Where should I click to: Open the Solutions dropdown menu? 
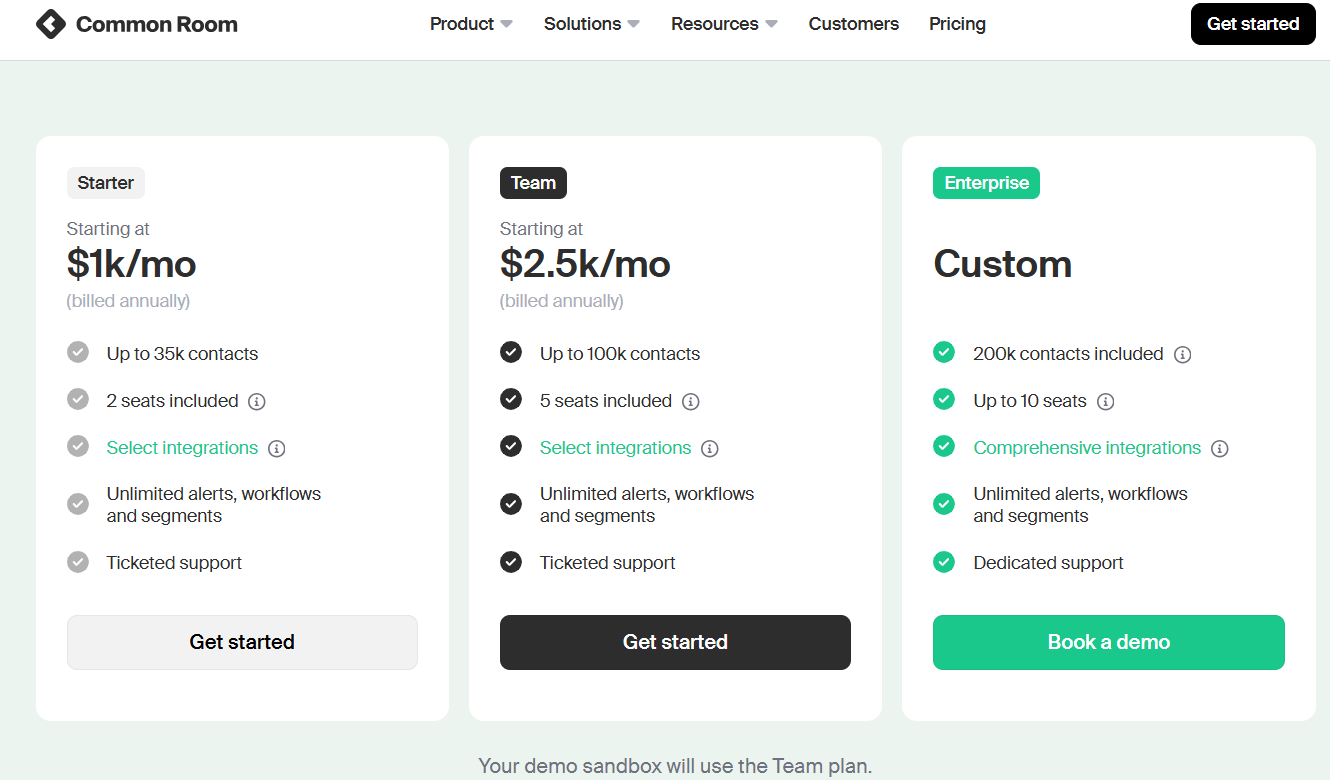(591, 24)
